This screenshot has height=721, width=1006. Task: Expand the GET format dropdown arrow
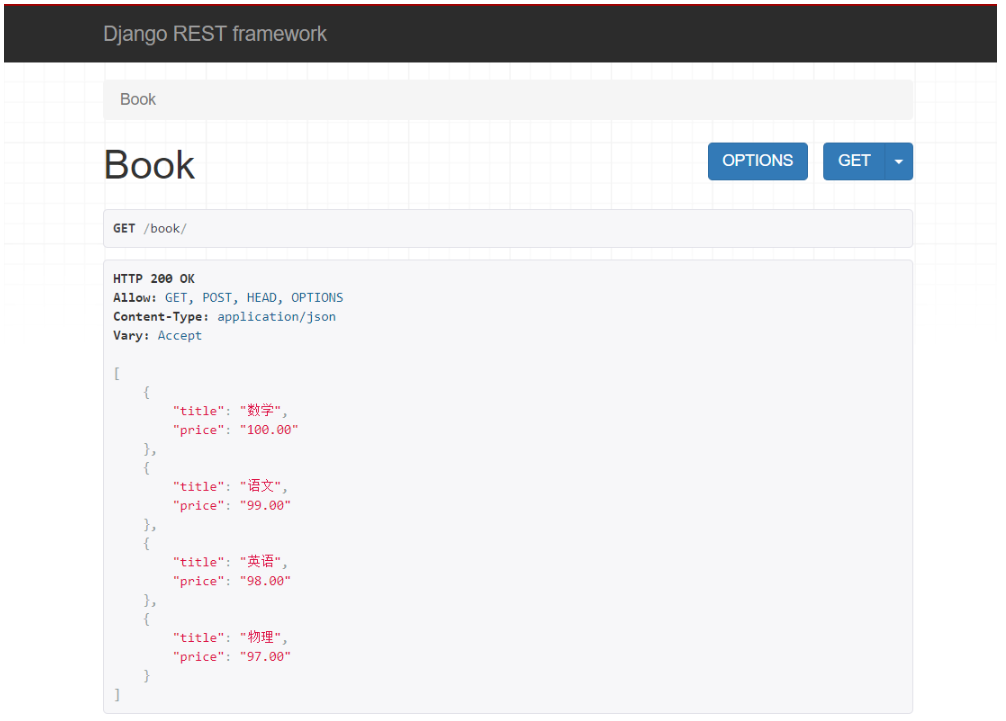click(x=899, y=161)
